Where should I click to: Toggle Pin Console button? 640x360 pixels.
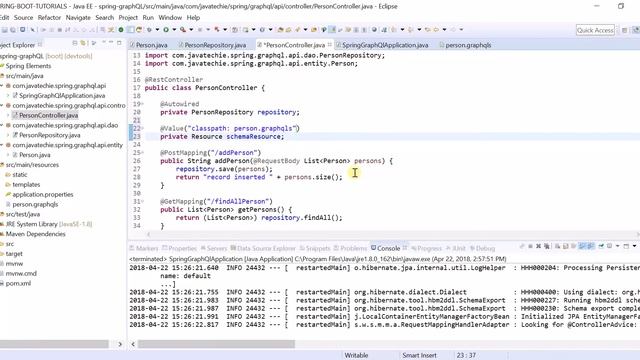point(601,246)
